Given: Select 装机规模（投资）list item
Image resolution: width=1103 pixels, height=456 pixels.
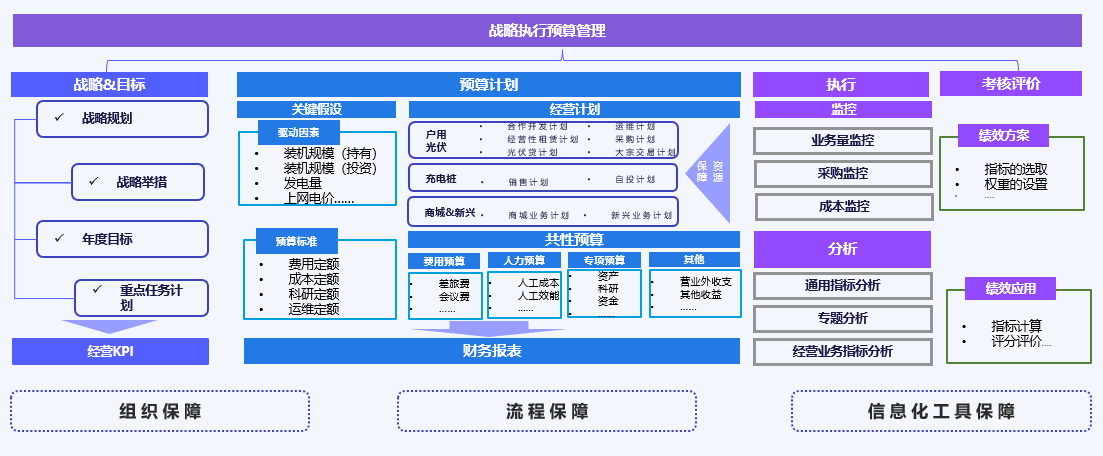Looking at the screenshot, I should (330, 168).
